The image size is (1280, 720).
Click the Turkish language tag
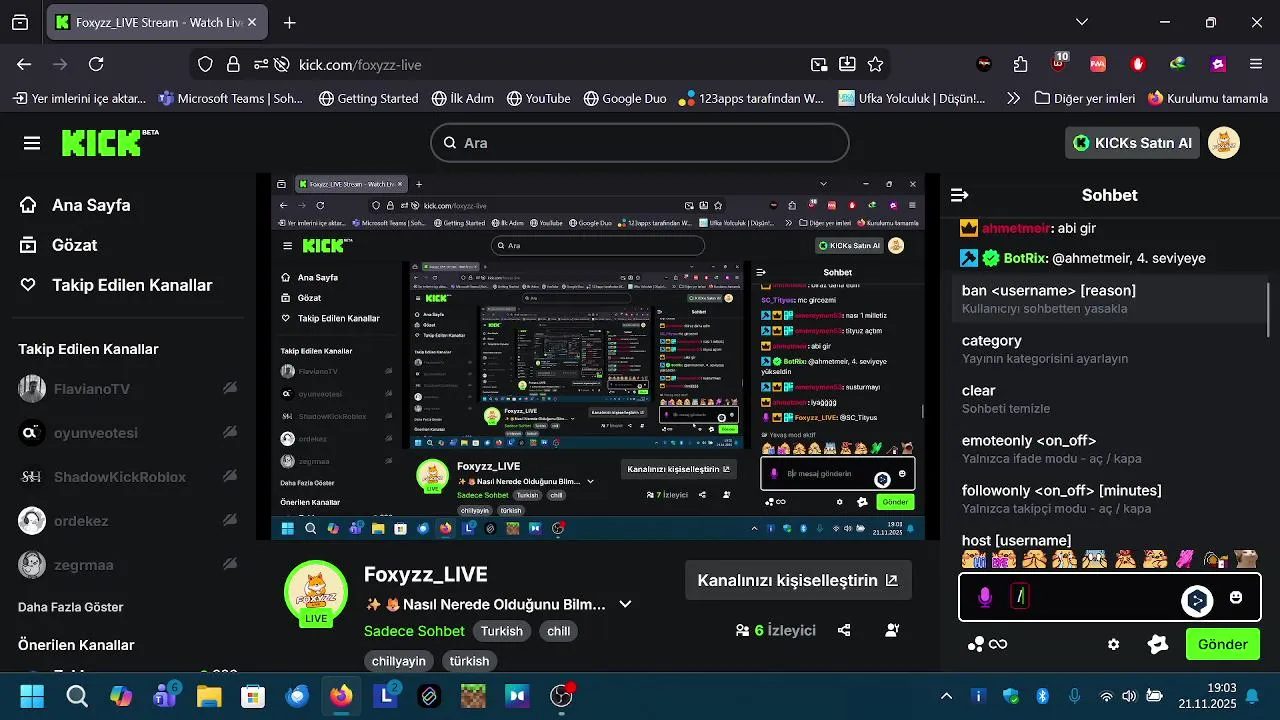coord(502,631)
